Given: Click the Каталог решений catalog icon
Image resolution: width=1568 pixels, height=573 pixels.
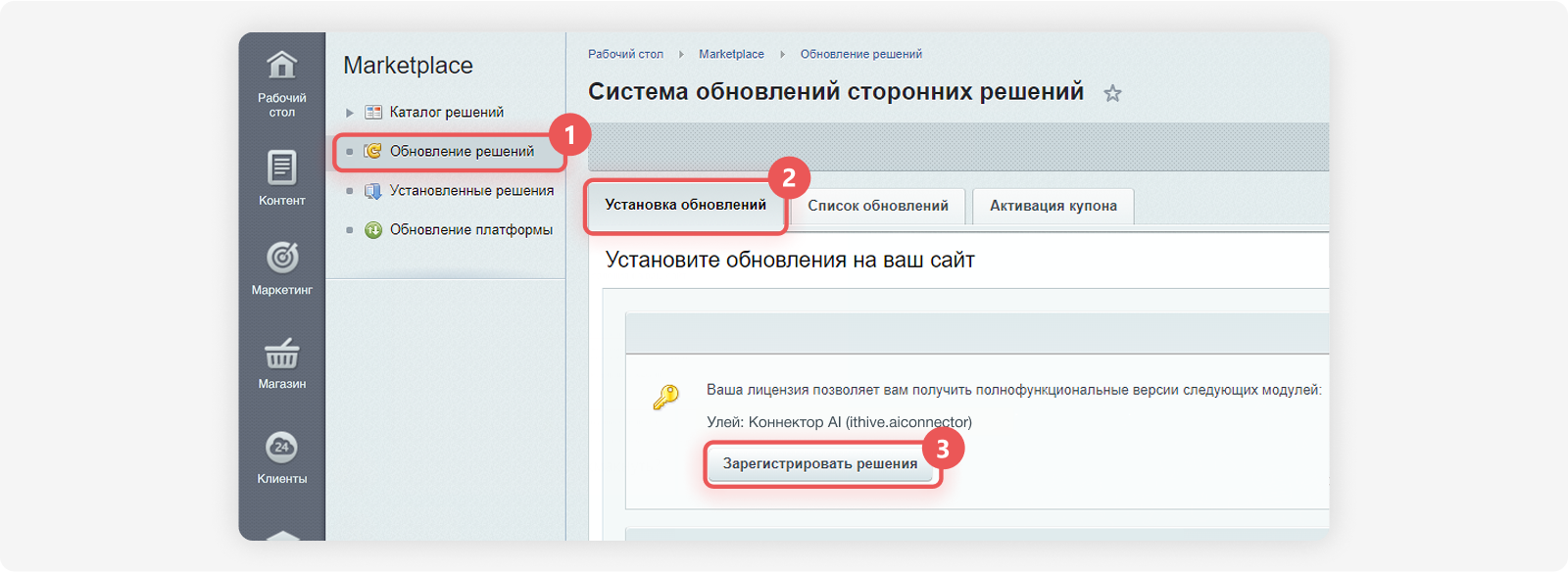Looking at the screenshot, I should point(373,113).
